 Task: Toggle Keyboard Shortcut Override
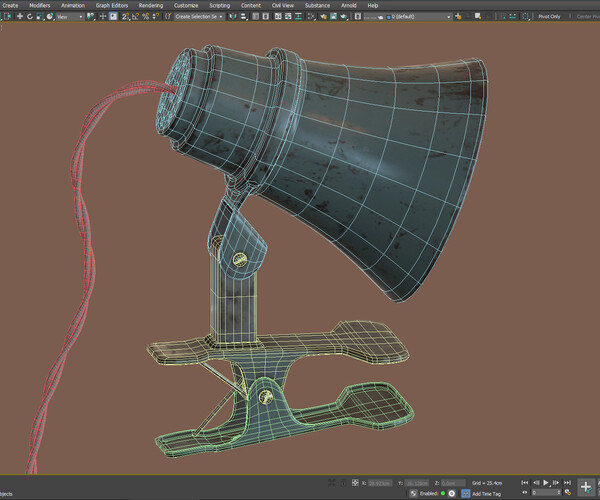click(113, 16)
